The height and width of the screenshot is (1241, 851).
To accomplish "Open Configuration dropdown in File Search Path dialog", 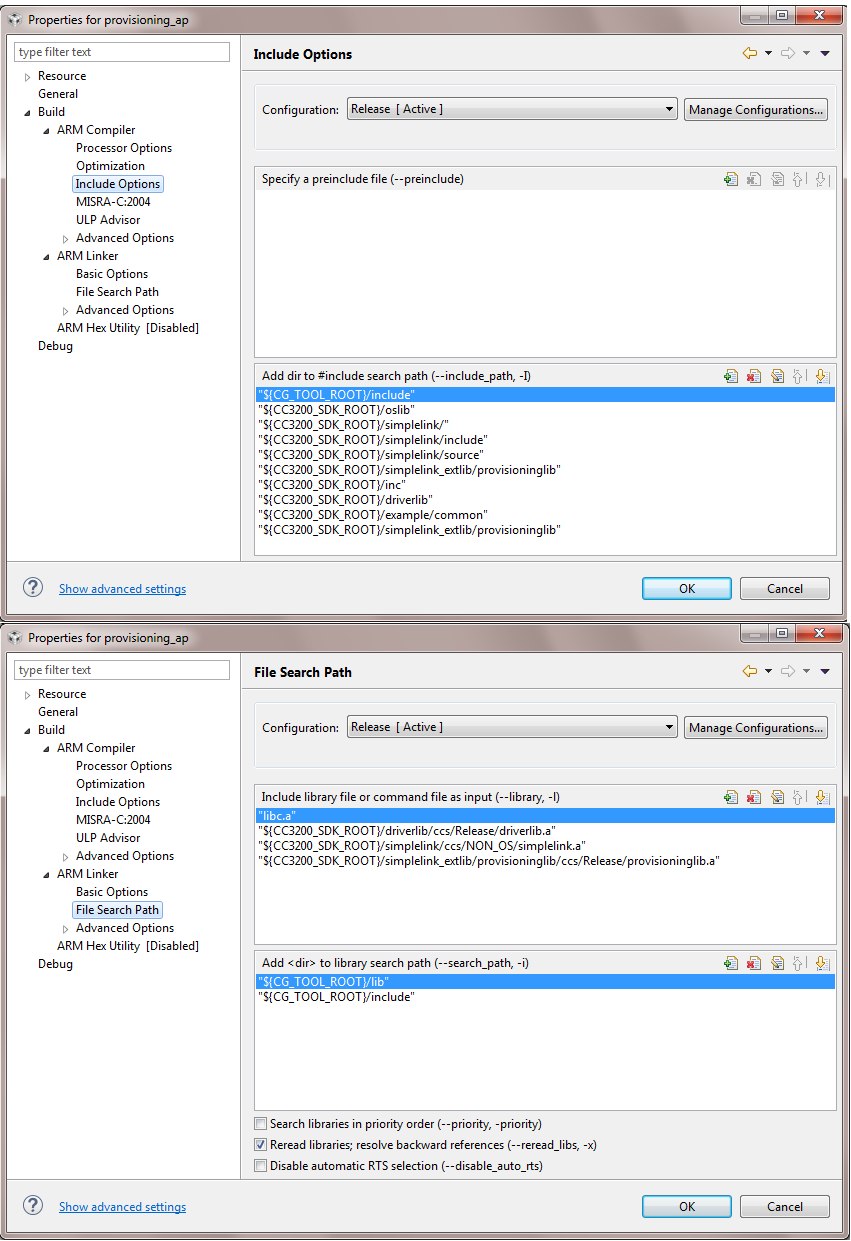I will click(x=512, y=727).
